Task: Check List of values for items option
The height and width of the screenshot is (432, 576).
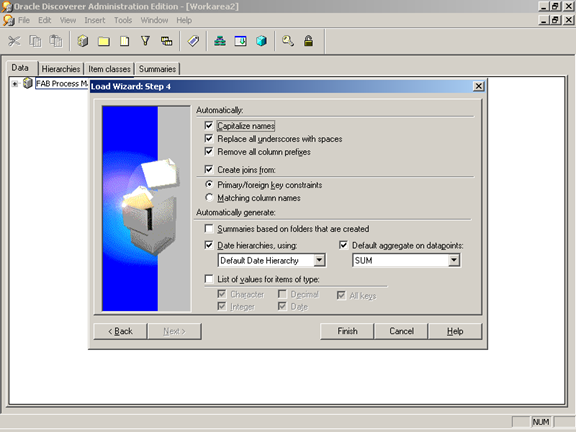Action: pyautogui.click(x=209, y=279)
